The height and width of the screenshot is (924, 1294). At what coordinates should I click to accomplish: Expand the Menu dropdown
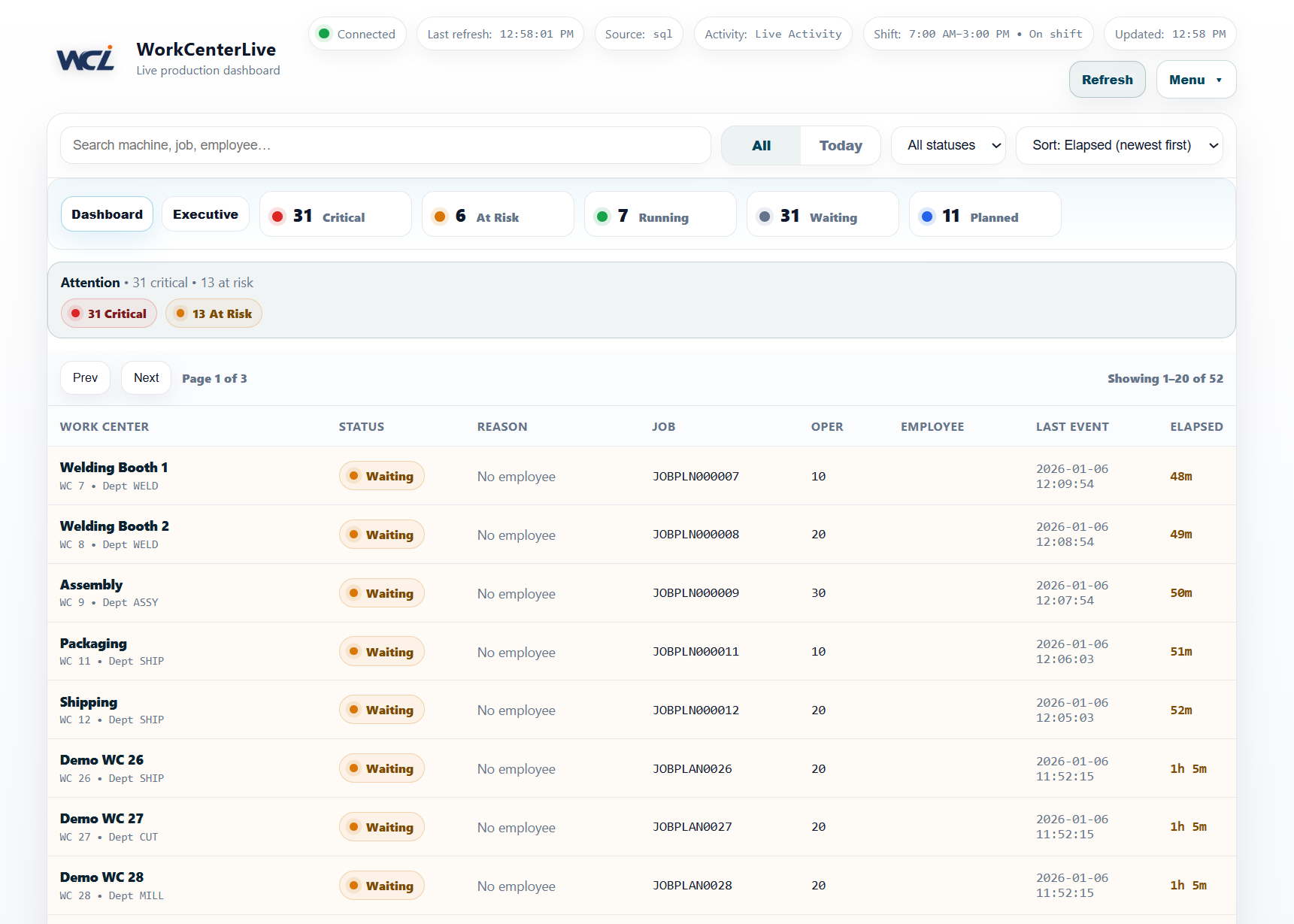(1196, 79)
